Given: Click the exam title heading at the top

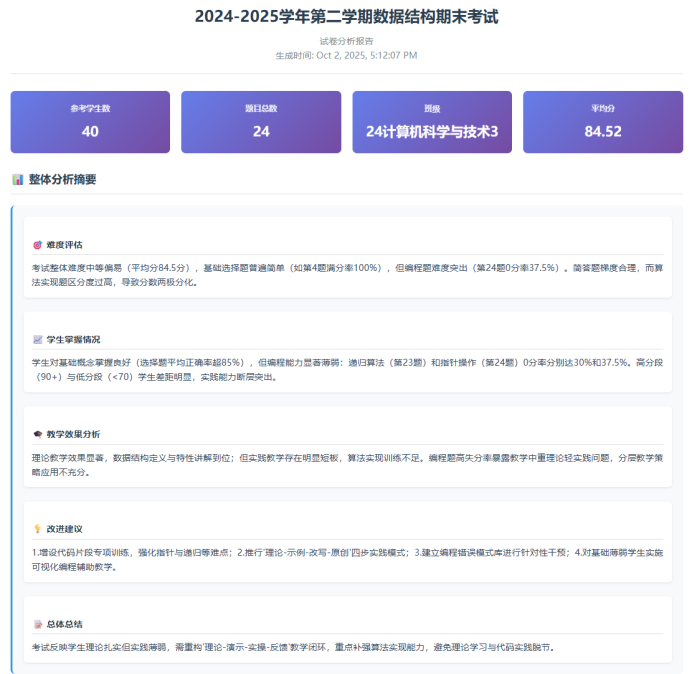Looking at the screenshot, I should coord(346,17).
